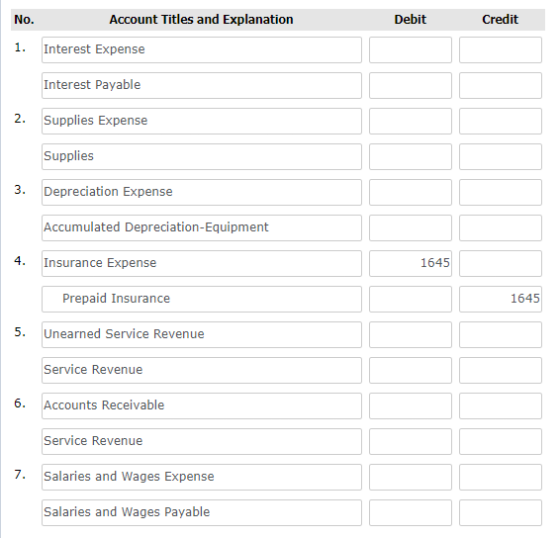Viewport: 560px width, 538px height.
Task: Select the Insurance Expense account field
Action: click(x=201, y=263)
